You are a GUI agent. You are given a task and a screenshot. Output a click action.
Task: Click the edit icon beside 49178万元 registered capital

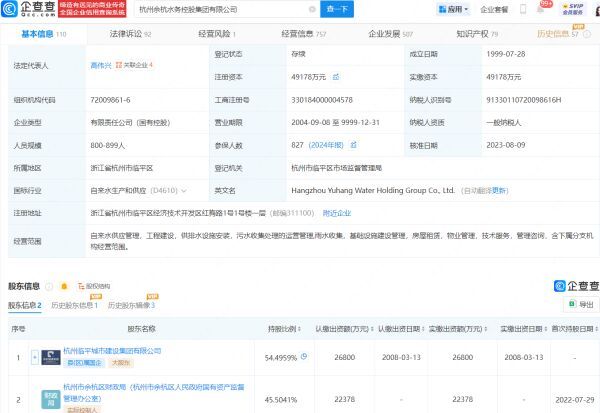click(x=336, y=77)
